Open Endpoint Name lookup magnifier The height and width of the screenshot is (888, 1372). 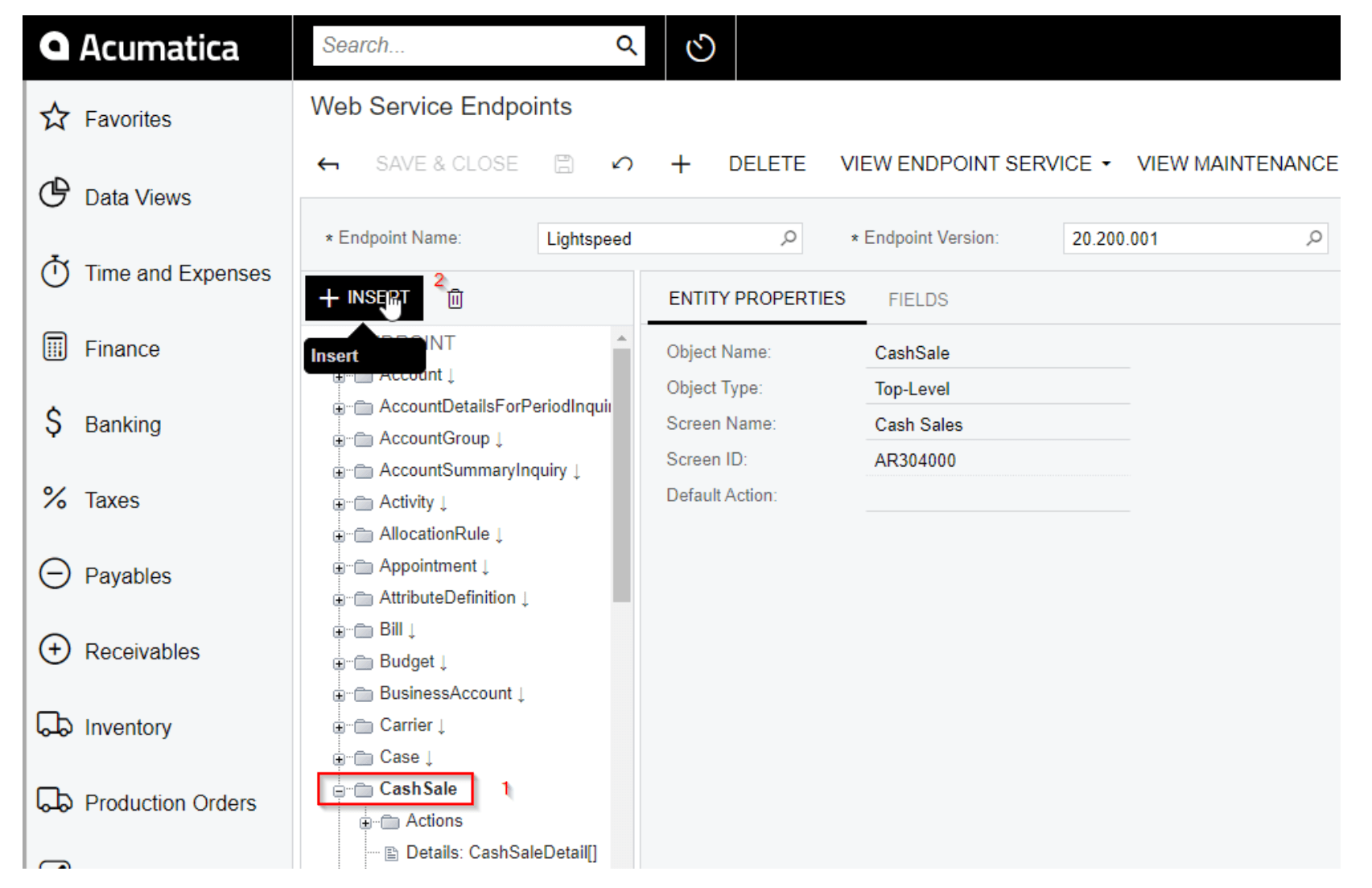click(x=789, y=238)
